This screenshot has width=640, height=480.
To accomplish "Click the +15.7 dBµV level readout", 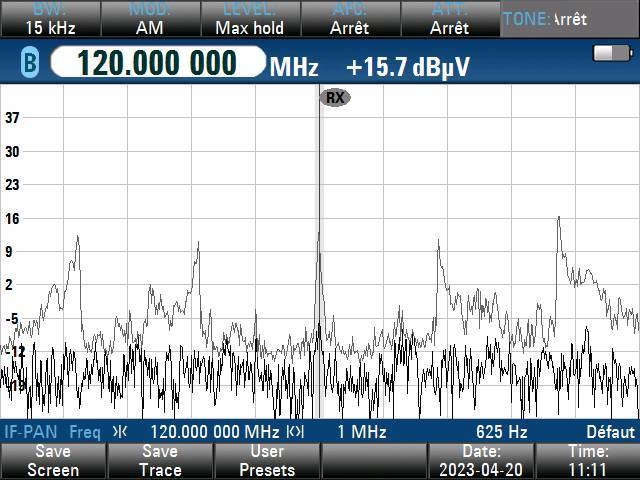I will click(x=407, y=67).
